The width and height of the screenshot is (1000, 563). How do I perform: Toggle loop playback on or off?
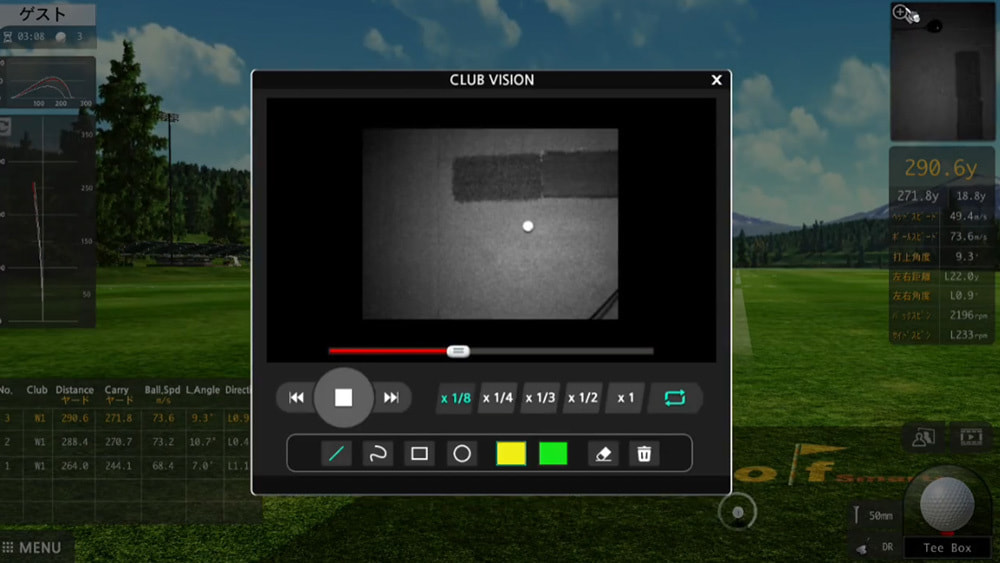675,398
